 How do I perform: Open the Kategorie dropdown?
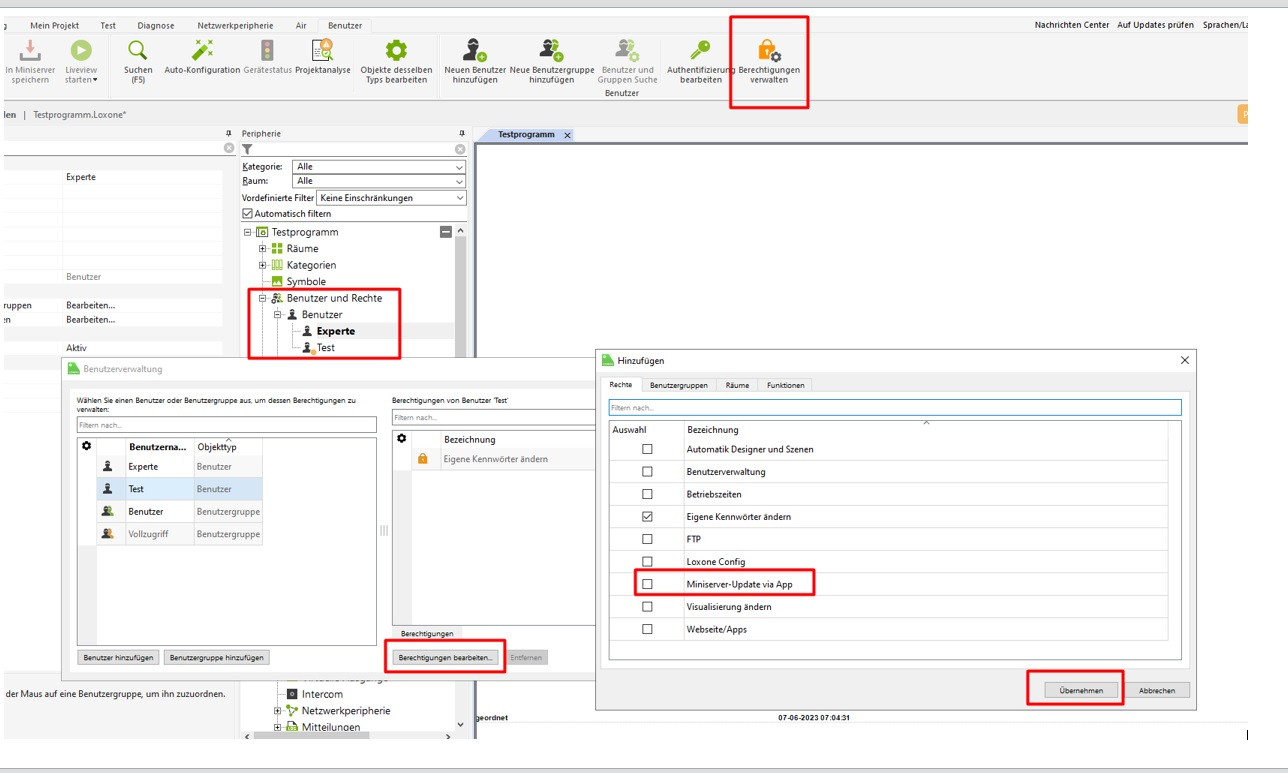click(379, 167)
